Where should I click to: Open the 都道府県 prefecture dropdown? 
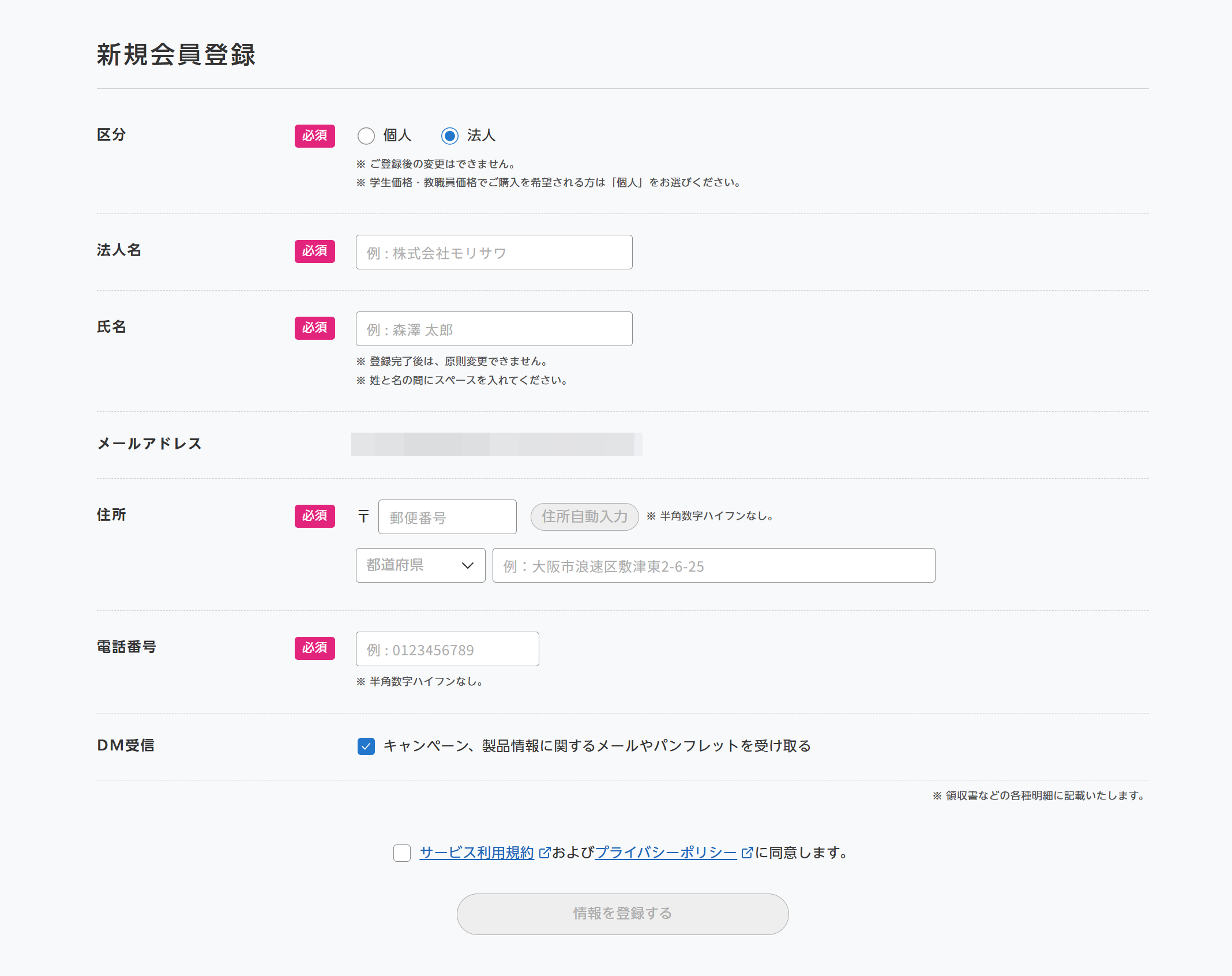pos(420,565)
